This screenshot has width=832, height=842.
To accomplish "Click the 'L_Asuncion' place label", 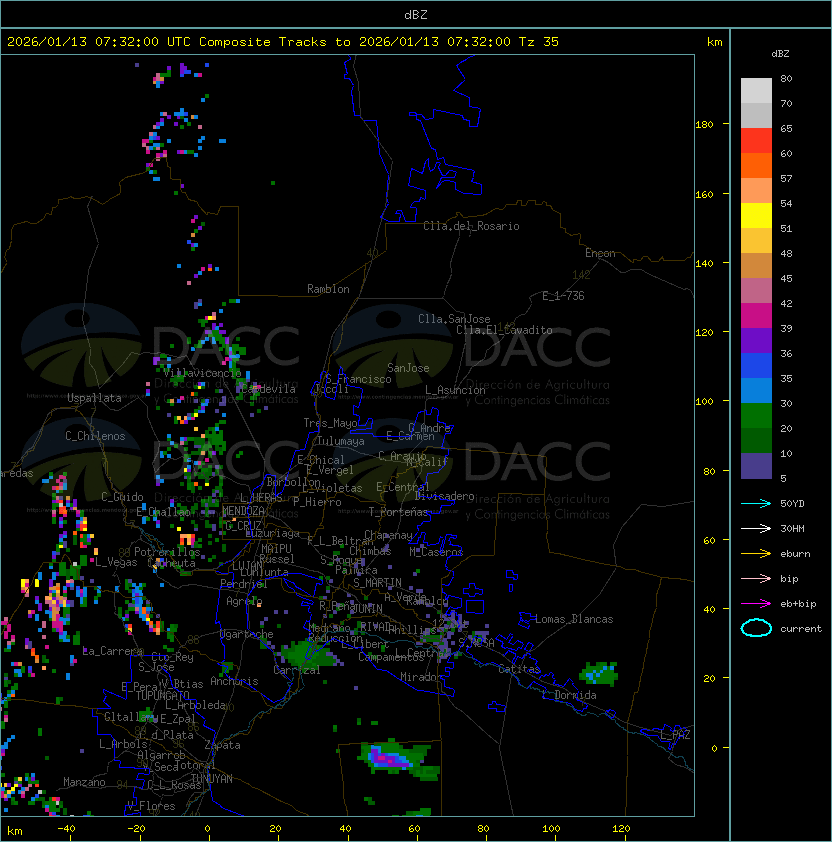I will [455, 390].
